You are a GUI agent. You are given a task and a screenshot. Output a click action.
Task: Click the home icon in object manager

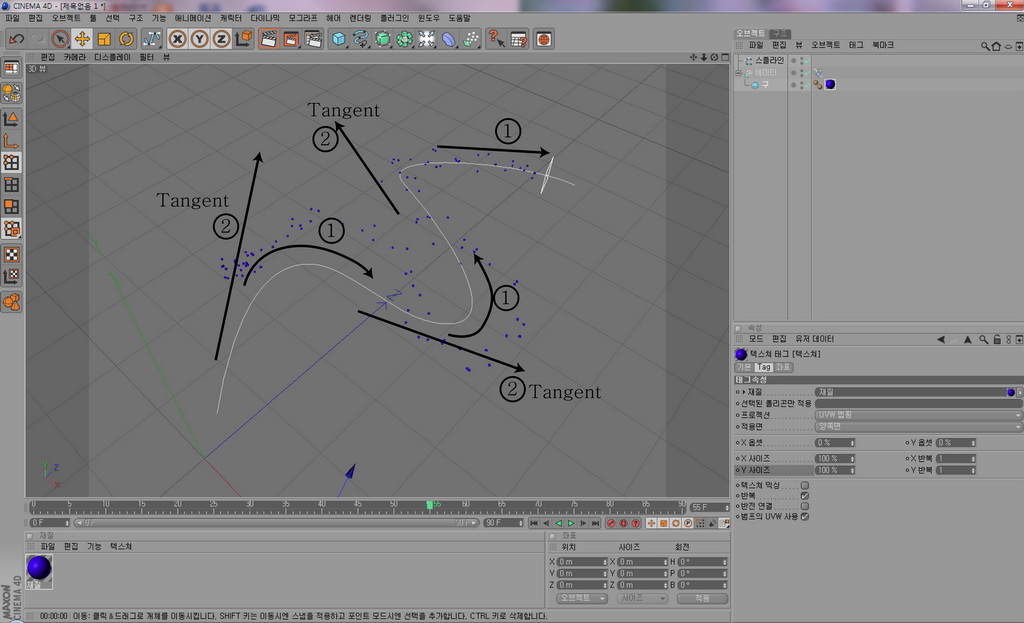tap(996, 46)
